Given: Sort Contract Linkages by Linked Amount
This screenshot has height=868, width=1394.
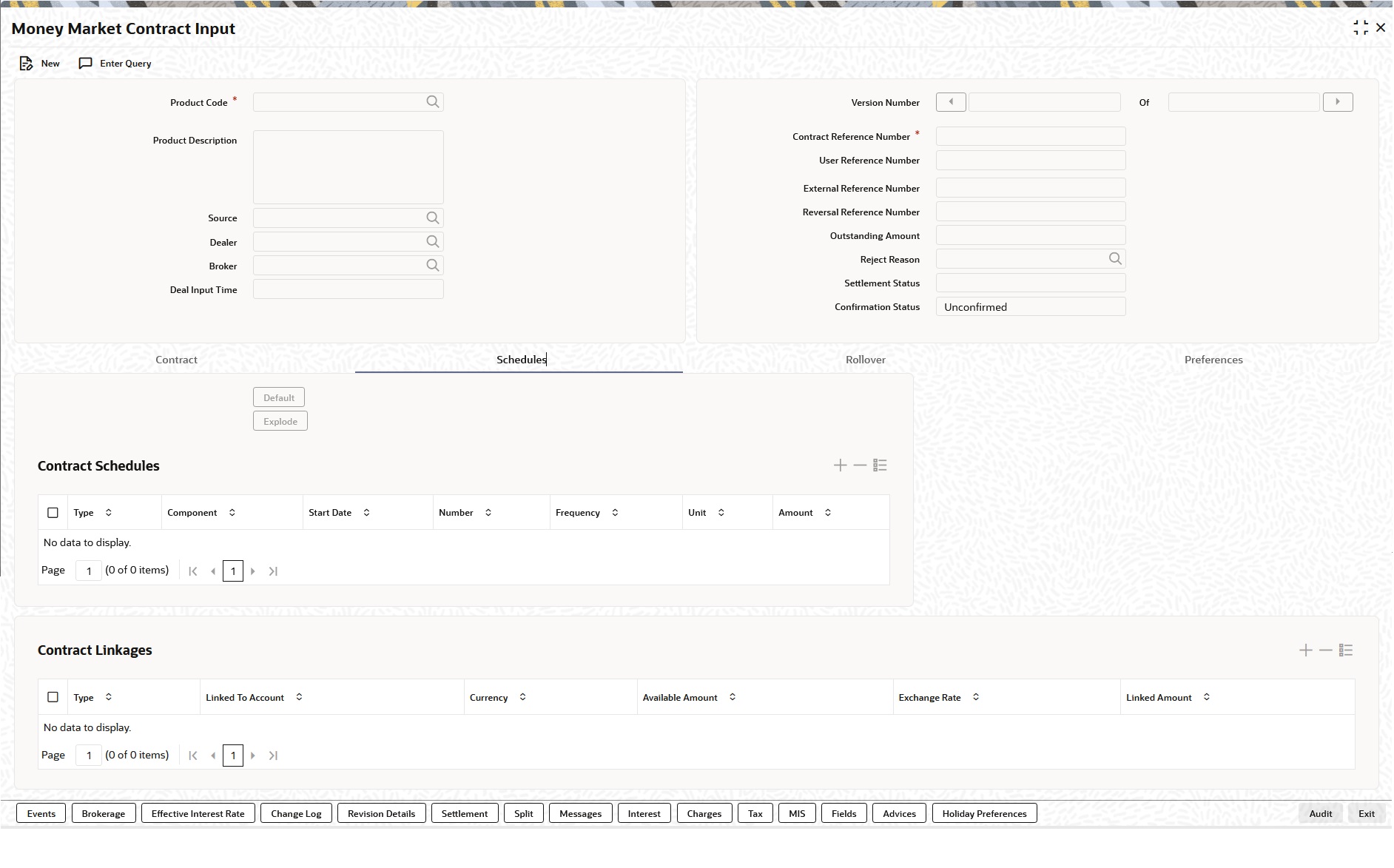Looking at the screenshot, I should pyautogui.click(x=1207, y=697).
